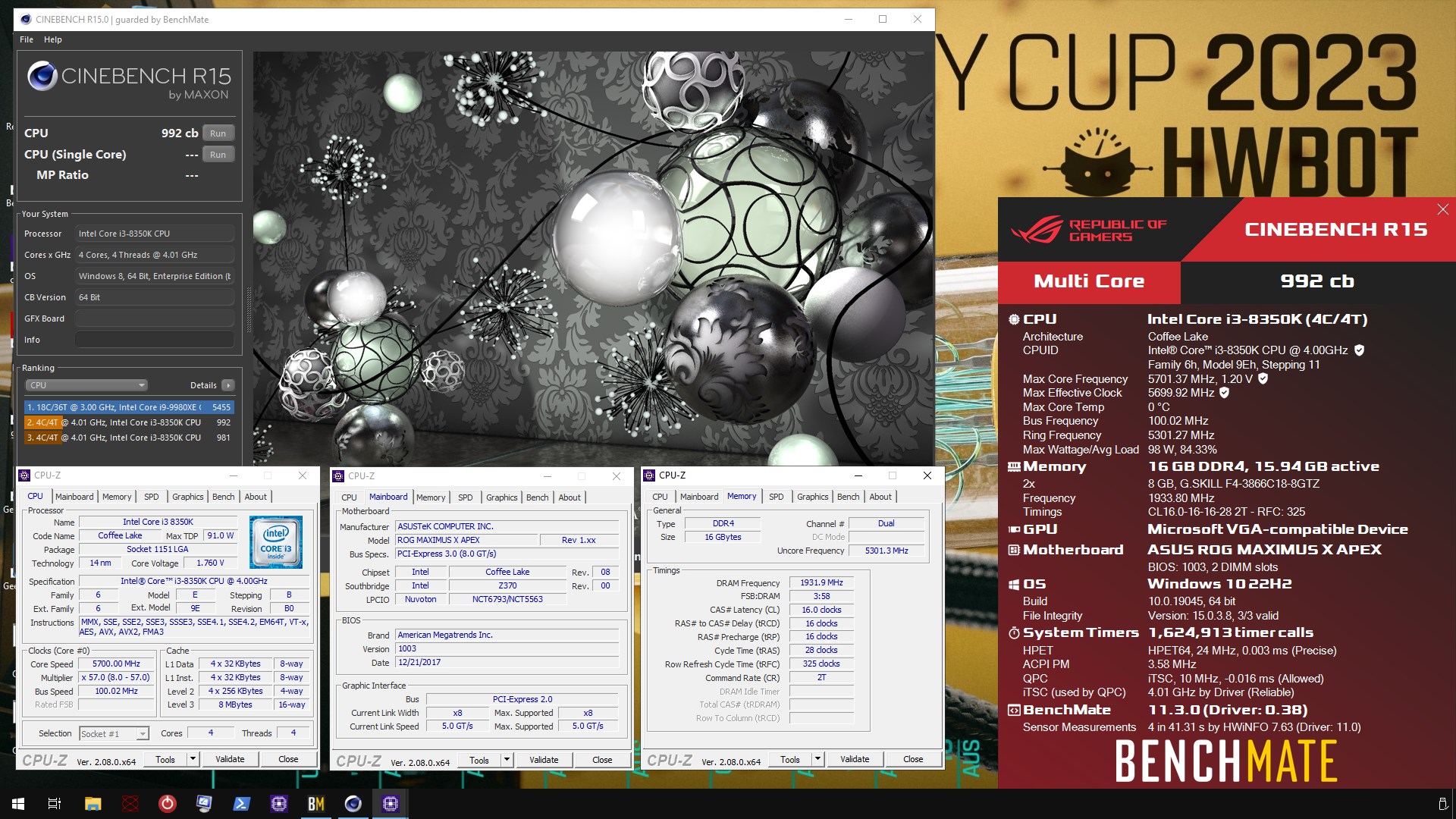The image size is (1456, 819).
Task: Select Memory tab in first CPU-Z window
Action: pos(117,497)
